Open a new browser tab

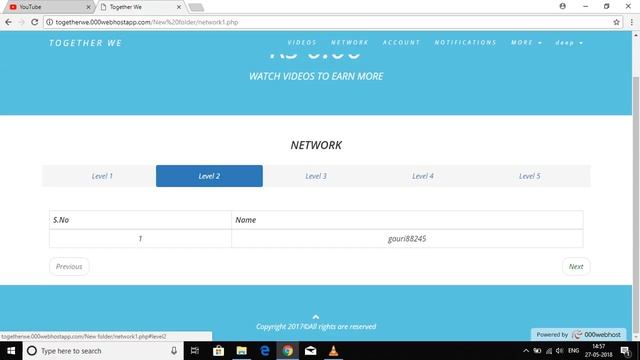(x=196, y=7)
